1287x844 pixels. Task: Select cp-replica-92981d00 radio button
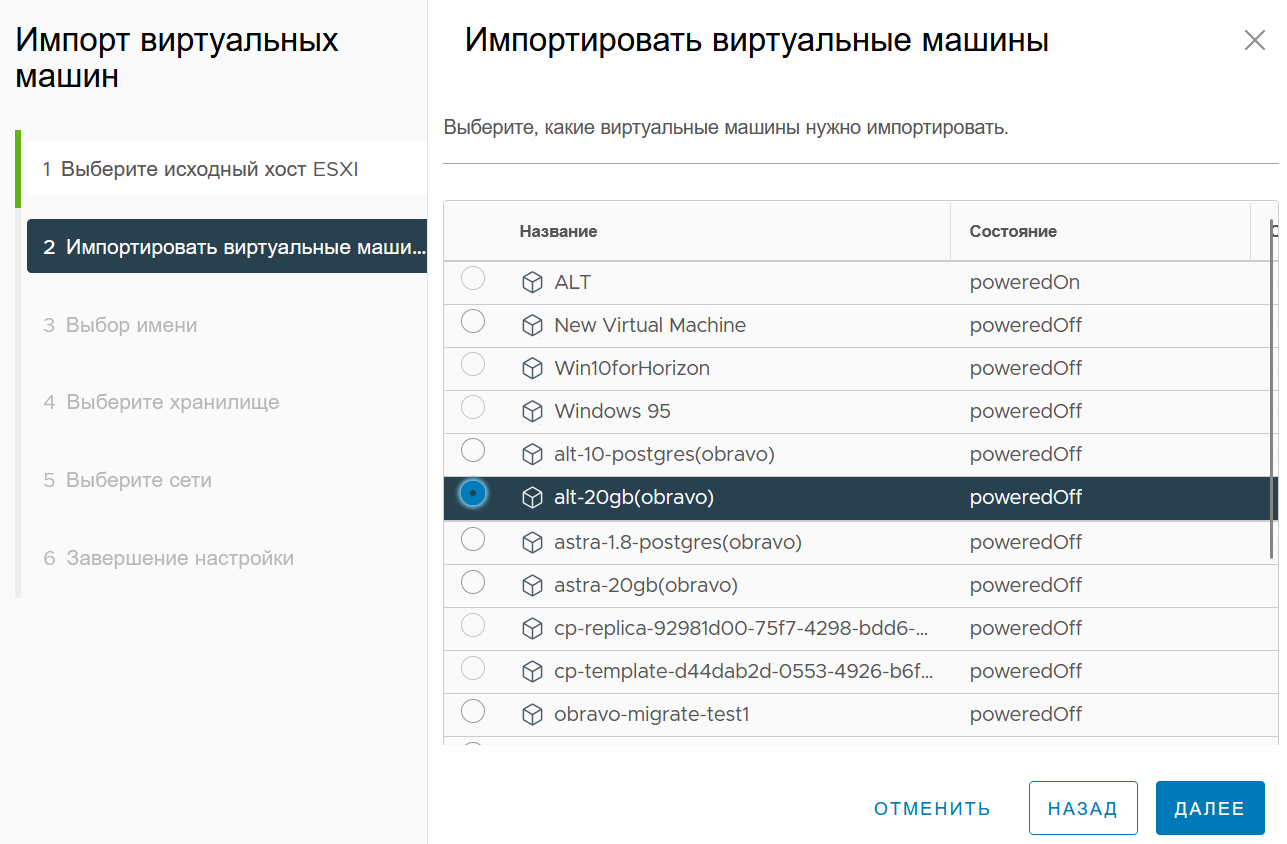(x=473, y=625)
